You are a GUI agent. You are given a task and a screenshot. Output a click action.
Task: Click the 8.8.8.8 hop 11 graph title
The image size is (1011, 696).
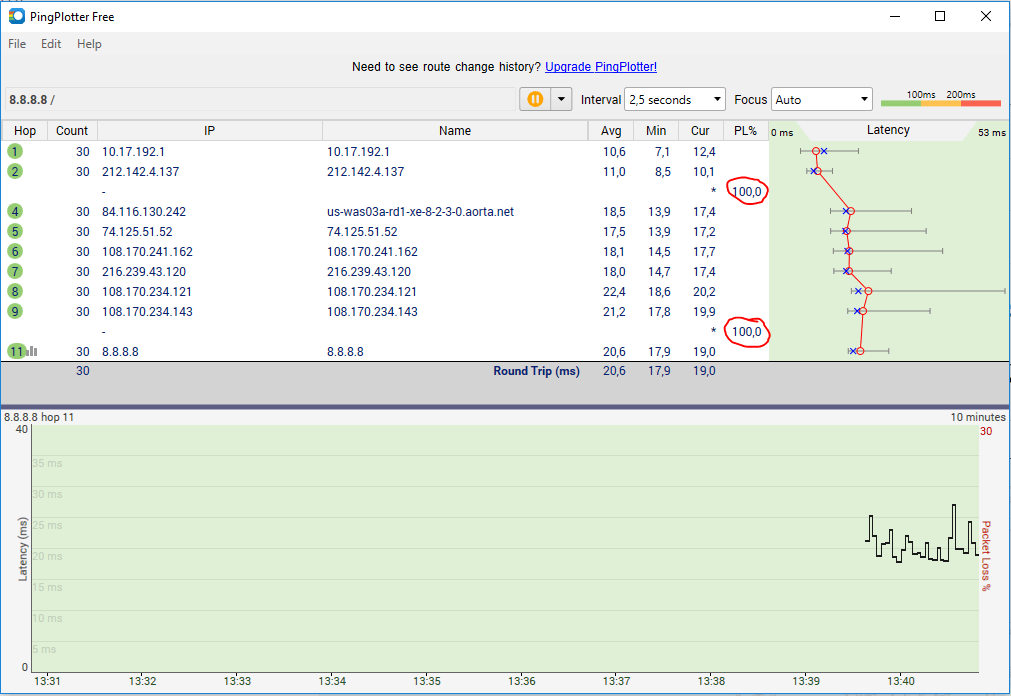(x=39, y=417)
